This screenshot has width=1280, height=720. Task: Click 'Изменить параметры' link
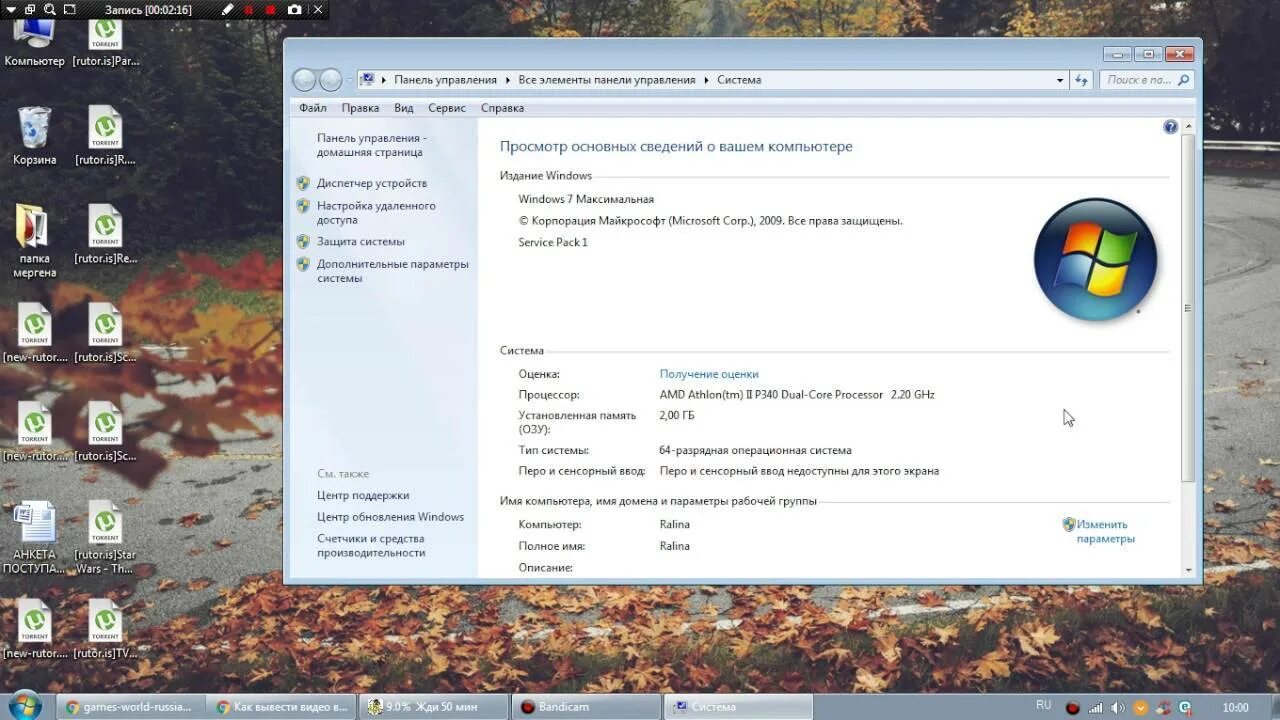(1105, 531)
